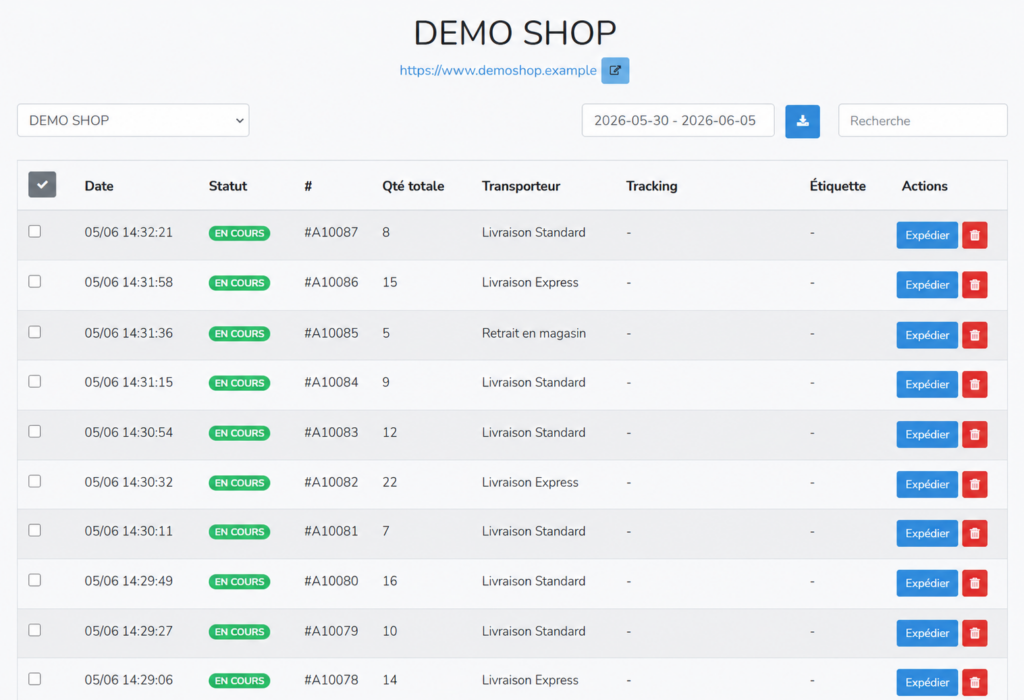Check the box for order #A10082
Screen dimensions: 1024x700
(x=35, y=481)
